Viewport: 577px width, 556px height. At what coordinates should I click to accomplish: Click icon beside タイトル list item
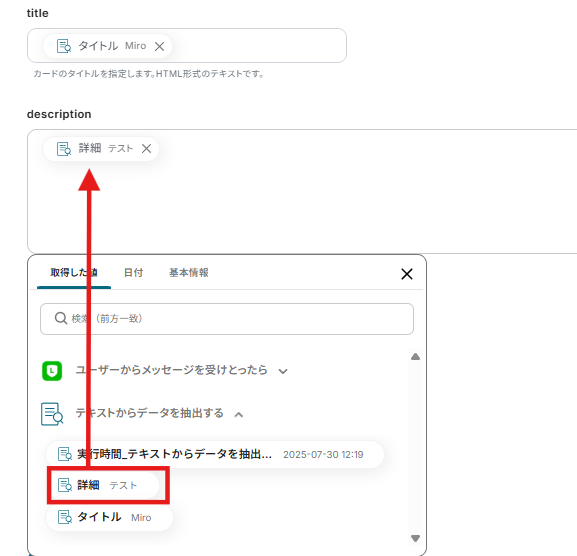click(x=65, y=517)
